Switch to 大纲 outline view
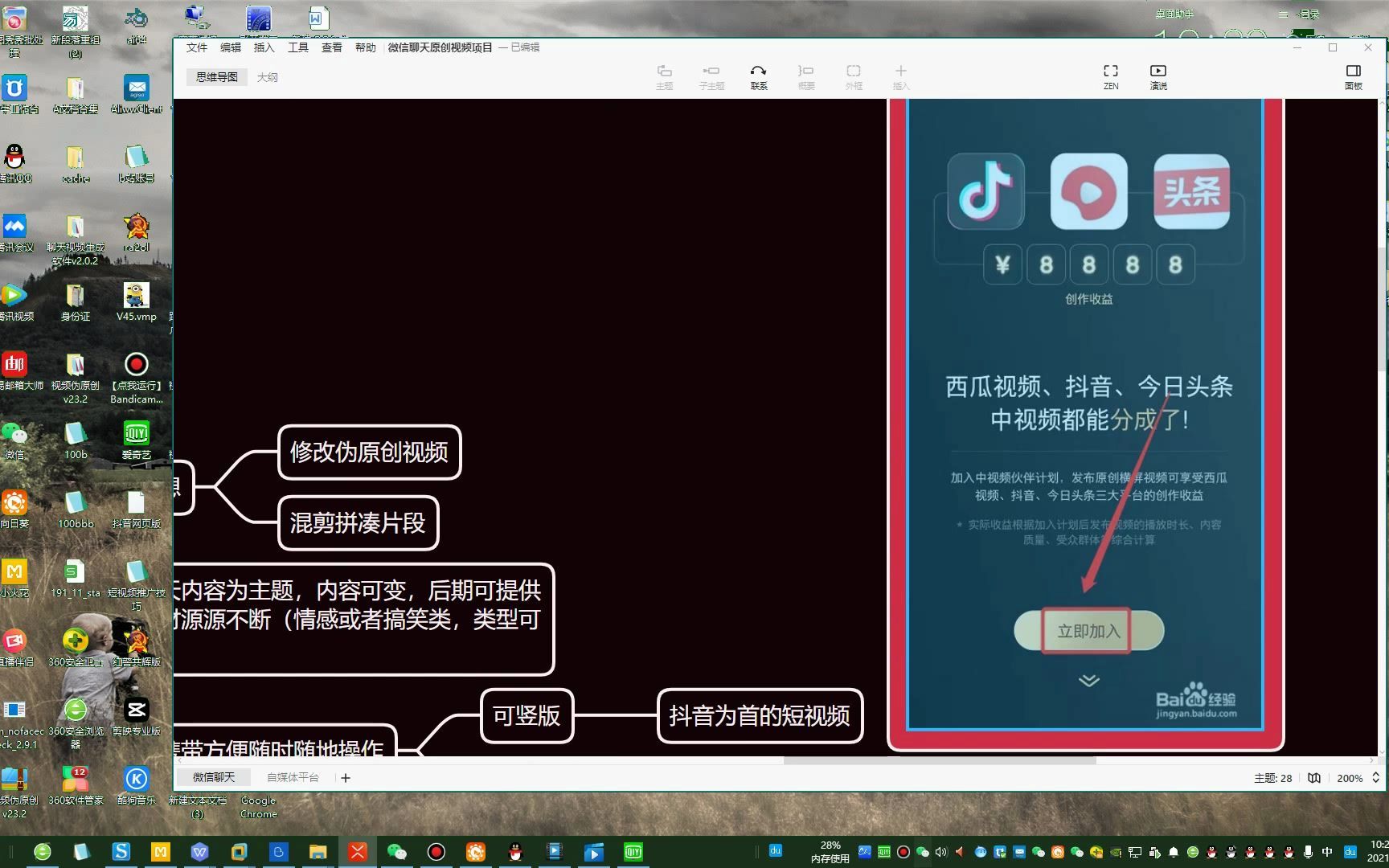The image size is (1389, 868). tap(268, 77)
